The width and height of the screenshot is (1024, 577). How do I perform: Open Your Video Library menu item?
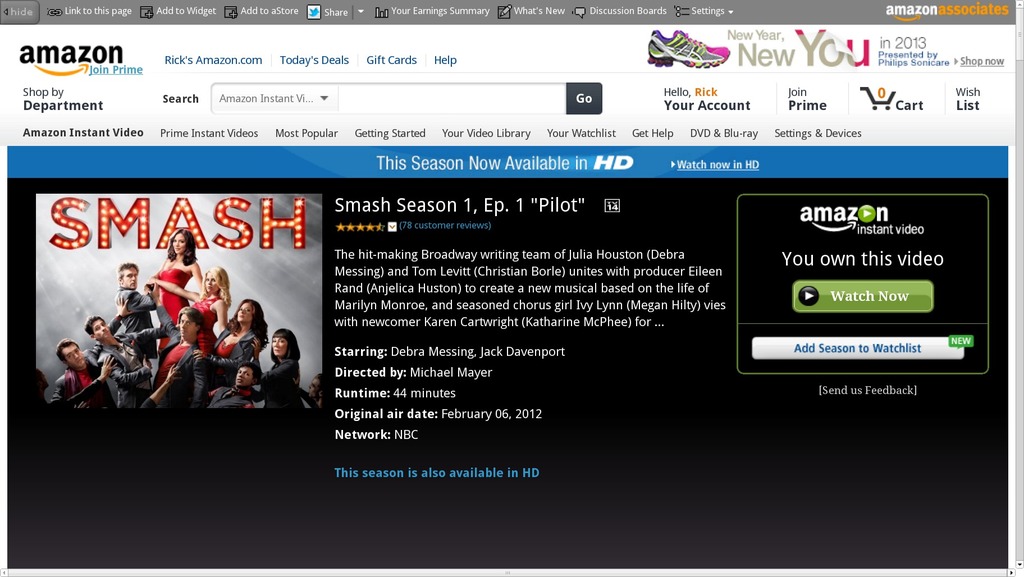pyautogui.click(x=486, y=133)
